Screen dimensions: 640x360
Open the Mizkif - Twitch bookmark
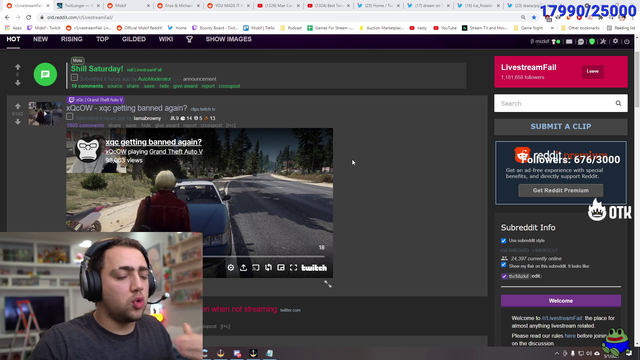(x=44, y=28)
